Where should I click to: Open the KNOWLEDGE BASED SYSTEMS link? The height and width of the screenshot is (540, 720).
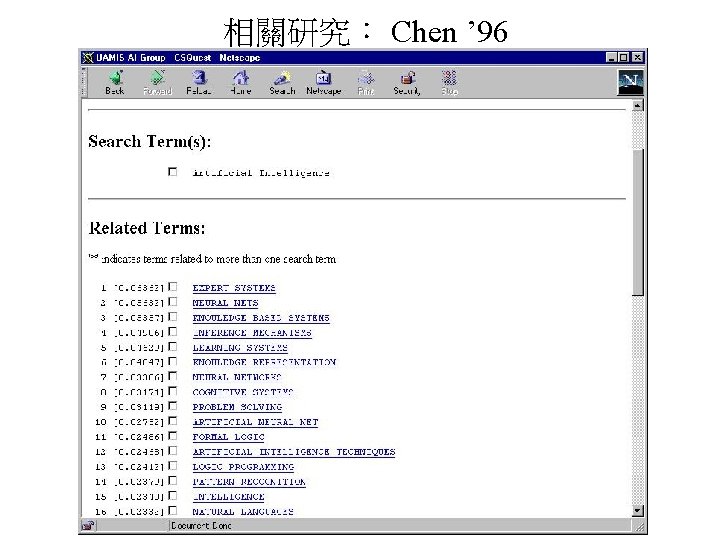click(x=261, y=318)
